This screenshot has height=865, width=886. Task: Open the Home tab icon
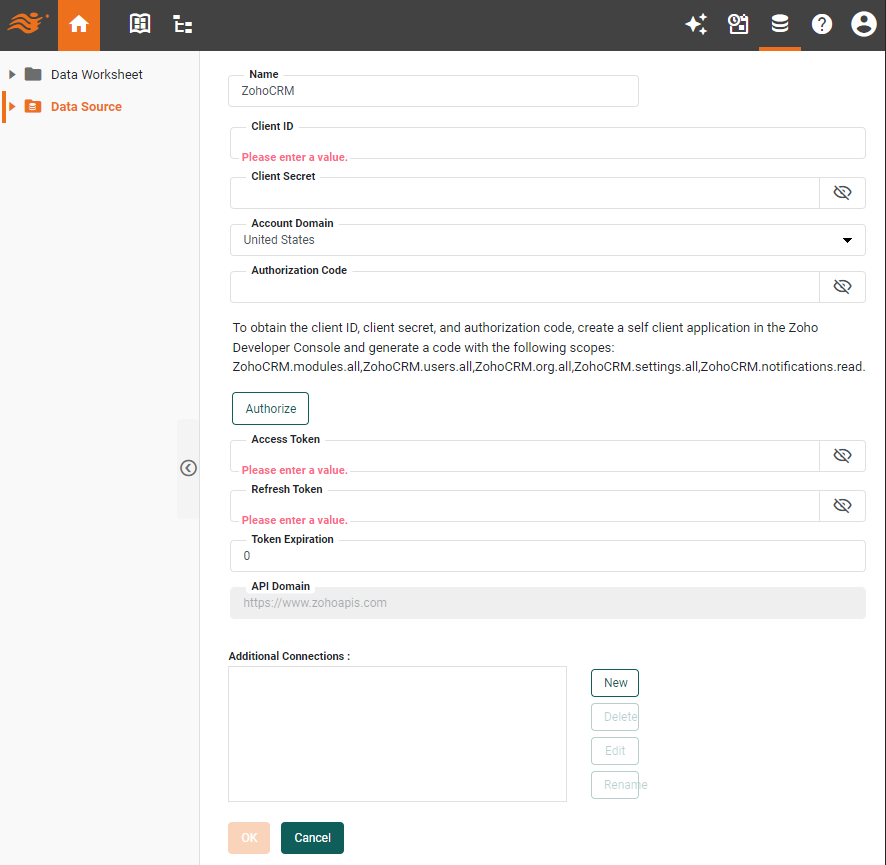pyautogui.click(x=79, y=24)
